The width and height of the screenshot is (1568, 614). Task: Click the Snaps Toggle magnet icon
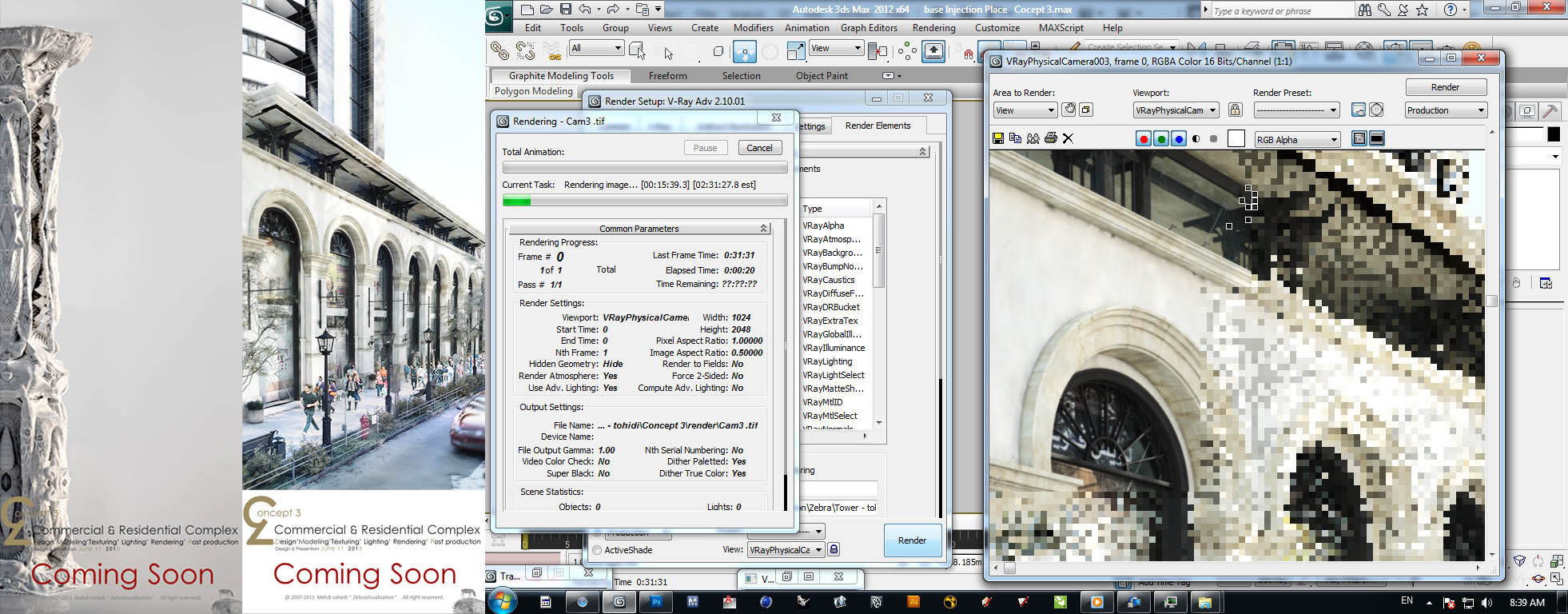tap(968, 54)
